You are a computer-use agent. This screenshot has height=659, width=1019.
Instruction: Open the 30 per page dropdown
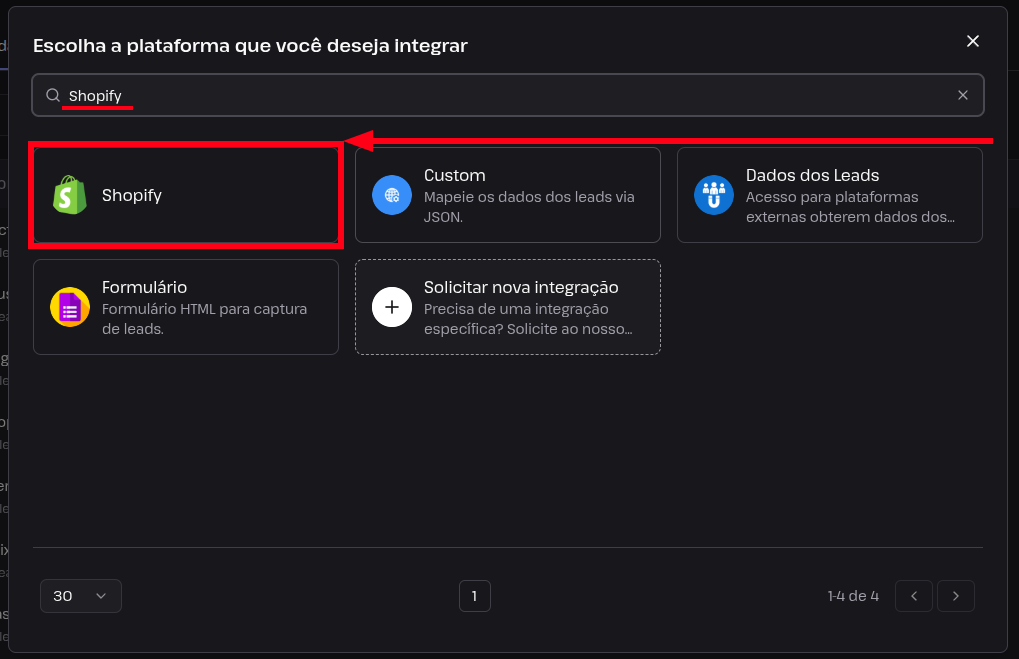click(x=81, y=596)
